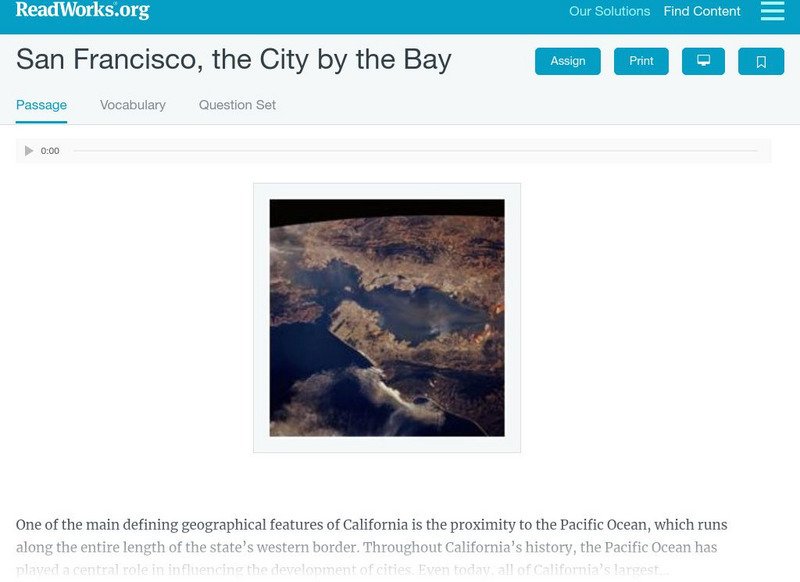Screen dimensions: 800x582
Task: Print the passage using Print button
Action: [x=641, y=61]
